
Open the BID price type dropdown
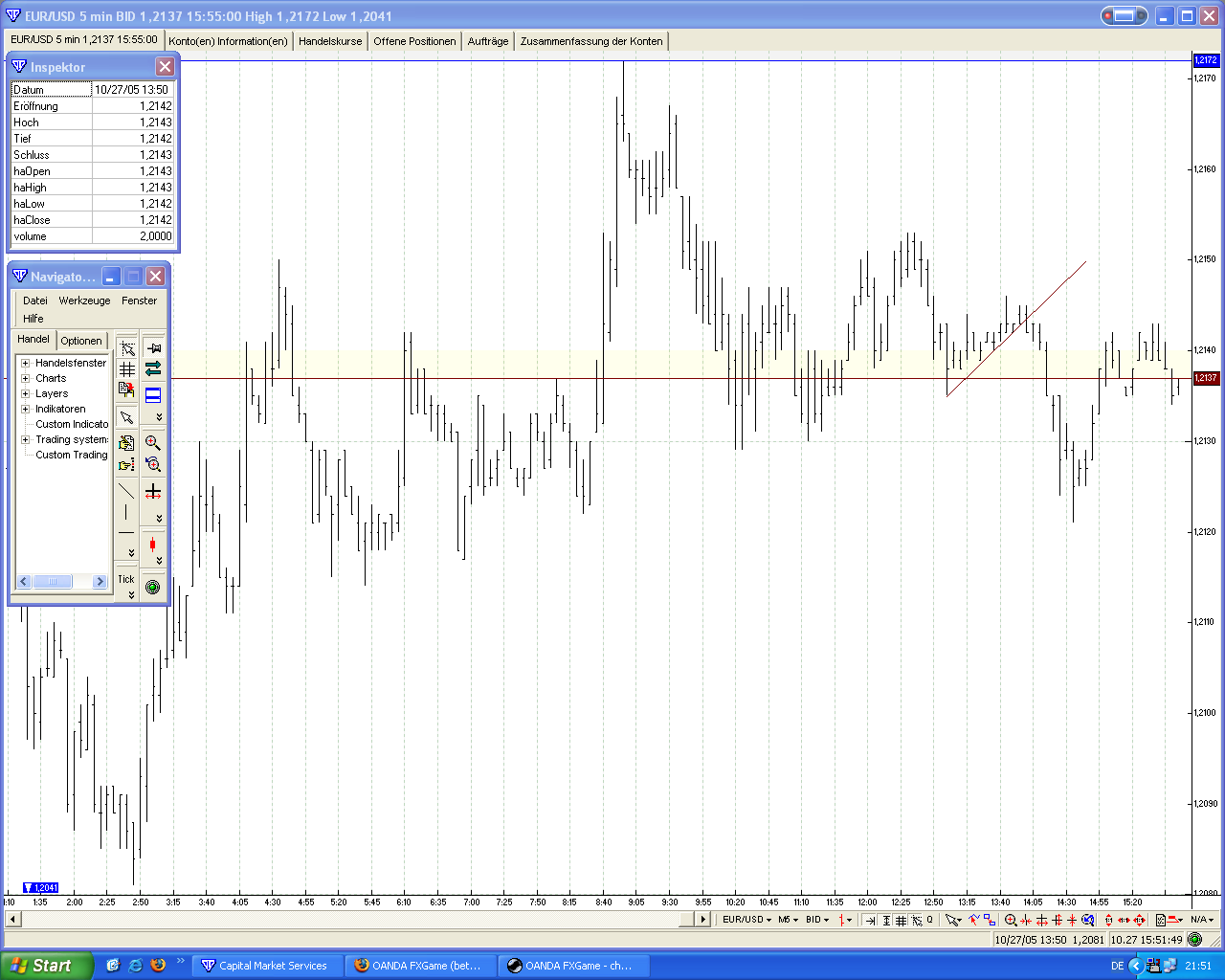tap(817, 920)
